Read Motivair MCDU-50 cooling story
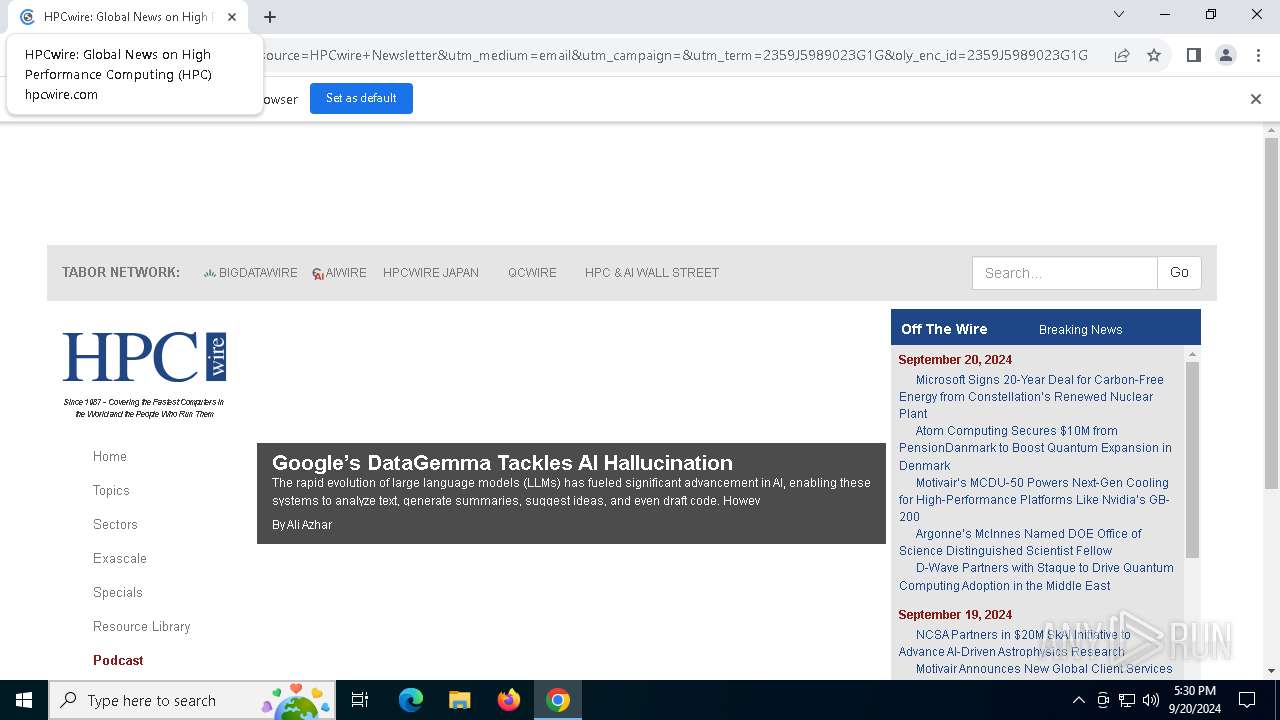This screenshot has height=720, width=1280. point(1034,500)
